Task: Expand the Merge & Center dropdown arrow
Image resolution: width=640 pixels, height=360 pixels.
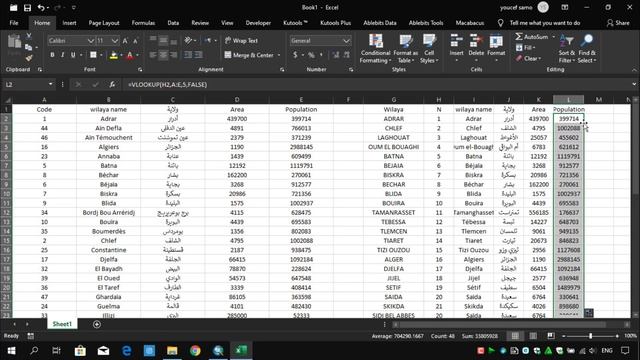Action: [279, 55]
